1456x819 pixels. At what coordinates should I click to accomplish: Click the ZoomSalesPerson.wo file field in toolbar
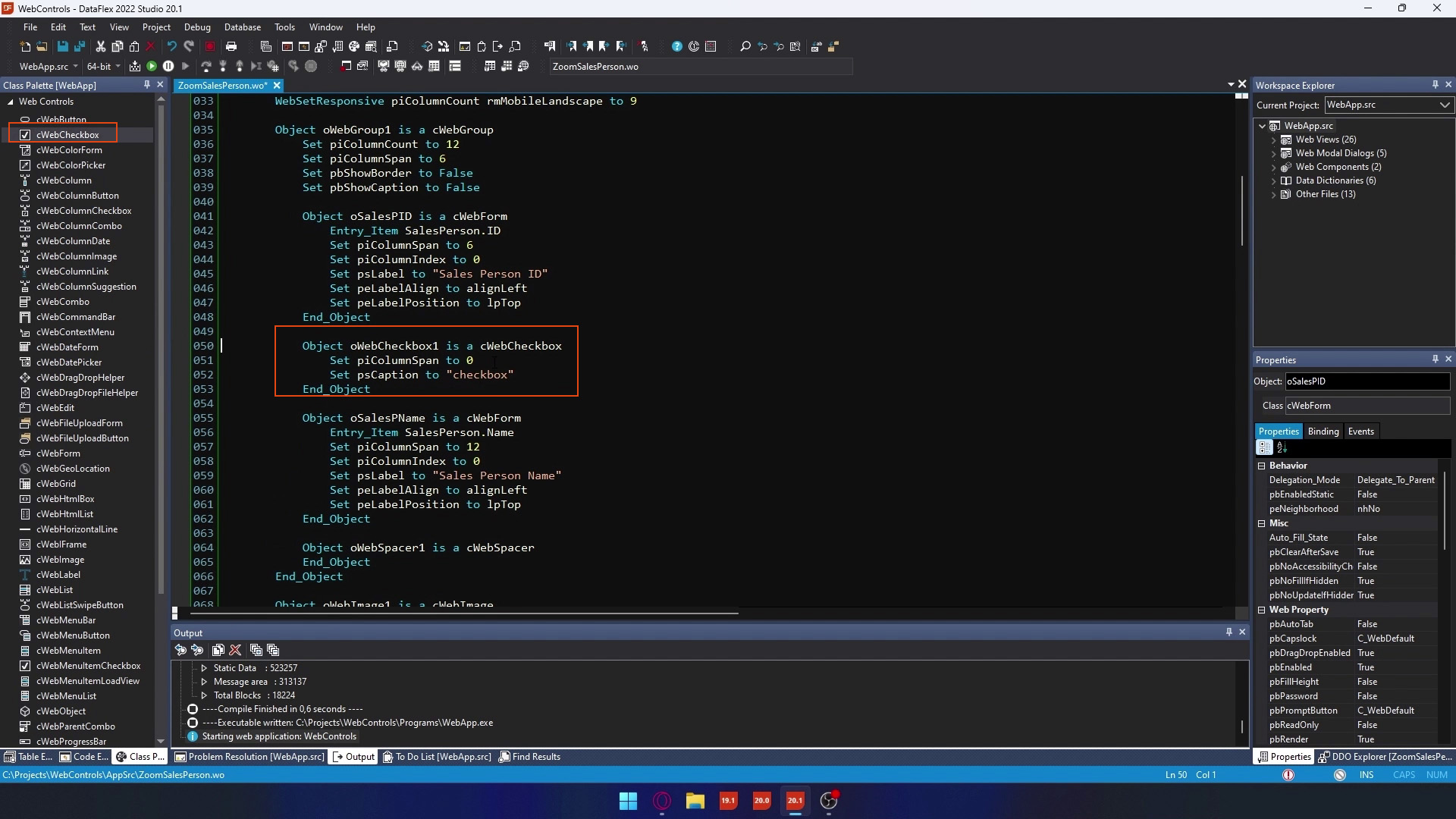(701, 67)
